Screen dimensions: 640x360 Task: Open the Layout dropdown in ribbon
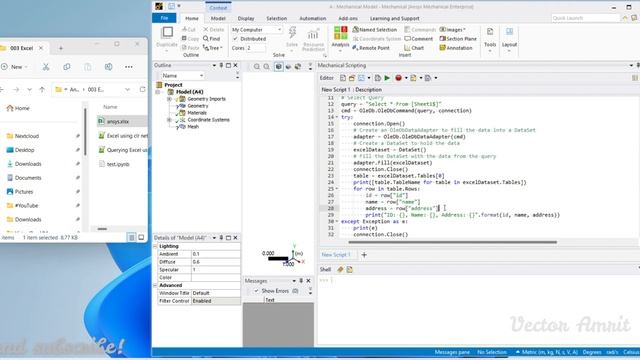coord(509,40)
